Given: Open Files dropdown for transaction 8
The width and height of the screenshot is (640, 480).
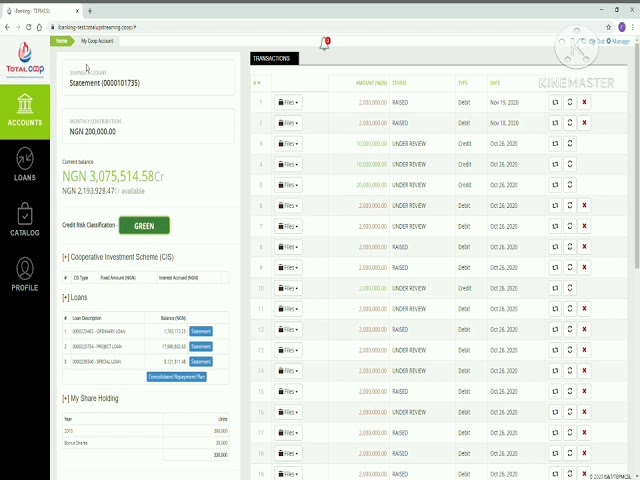Looking at the screenshot, I should coord(288,247).
